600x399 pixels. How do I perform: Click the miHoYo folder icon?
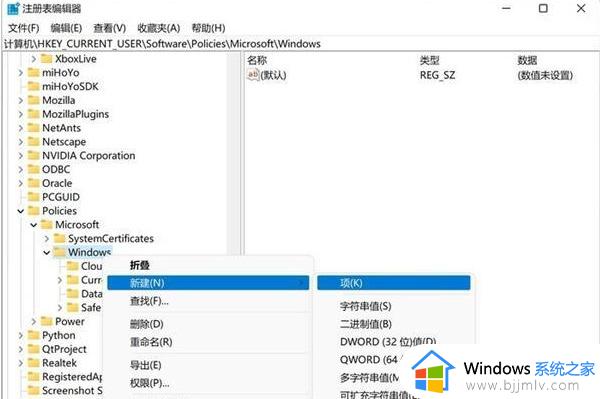(x=34, y=72)
